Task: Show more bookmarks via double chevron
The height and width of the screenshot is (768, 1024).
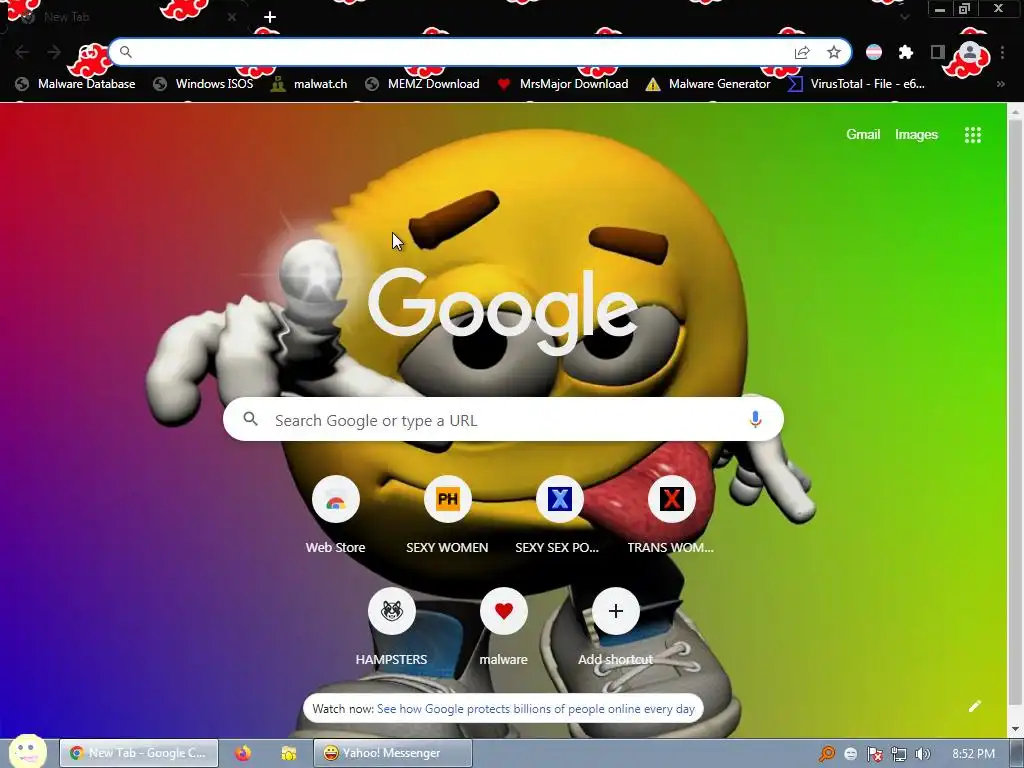Action: pyautogui.click(x=1000, y=84)
